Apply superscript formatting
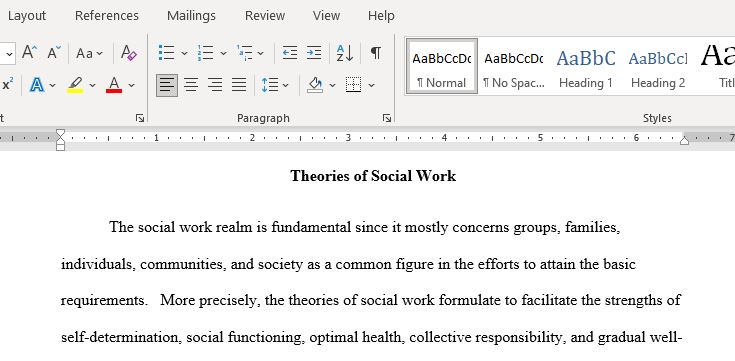The image size is (735, 361). 8,85
